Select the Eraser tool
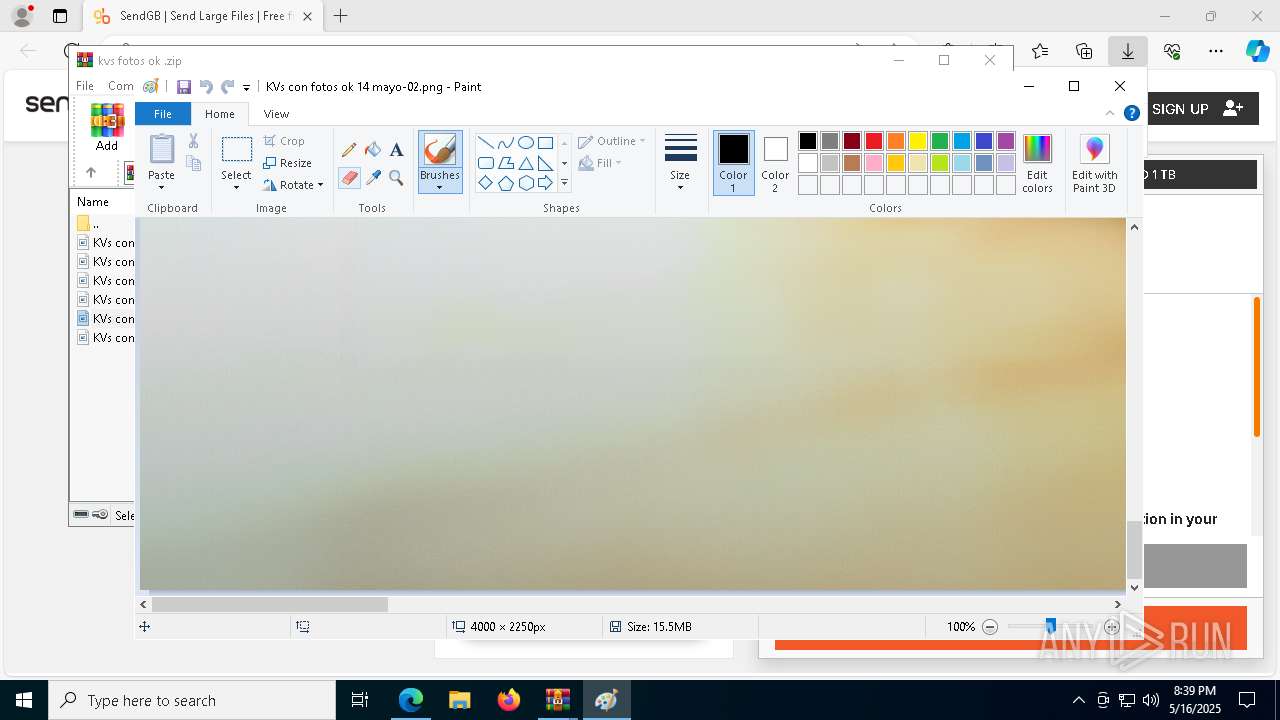This screenshot has height=720, width=1280. pos(349,178)
